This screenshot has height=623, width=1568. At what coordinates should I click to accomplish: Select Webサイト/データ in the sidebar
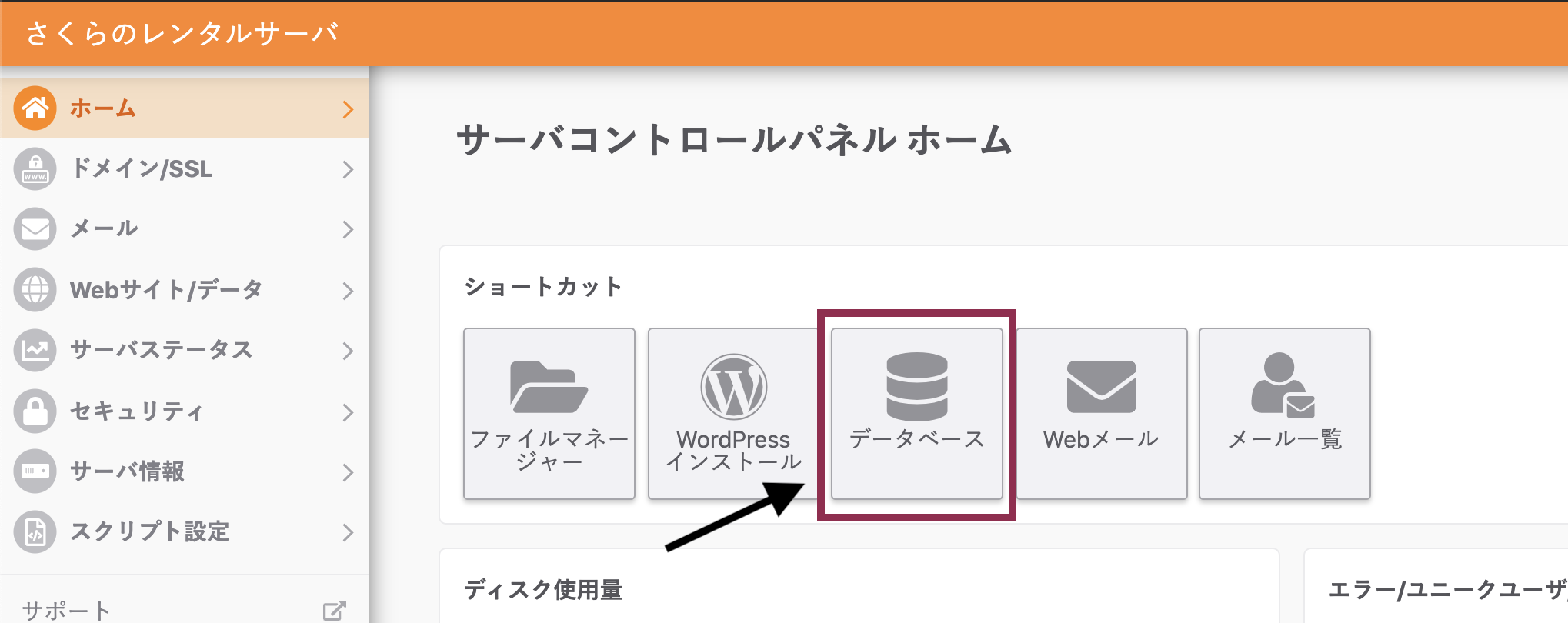[x=185, y=290]
